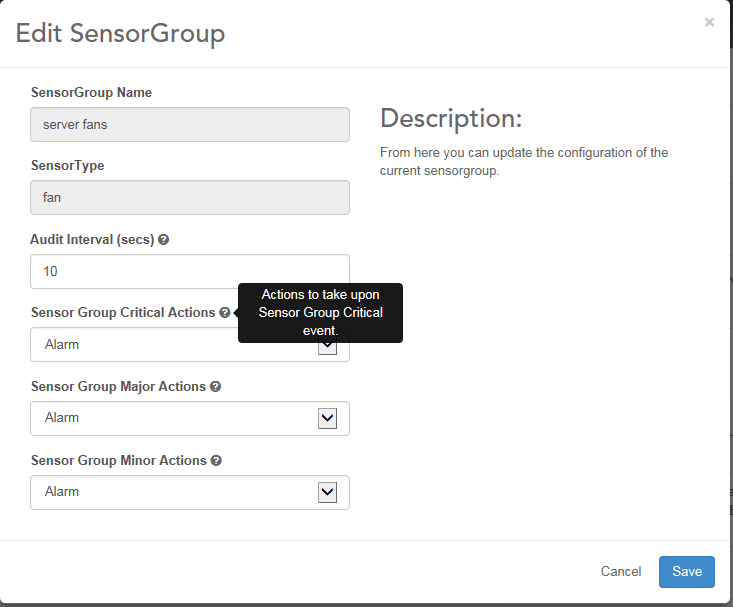Click the Description heading
Viewport: 733px width, 607px height.
coord(451,119)
